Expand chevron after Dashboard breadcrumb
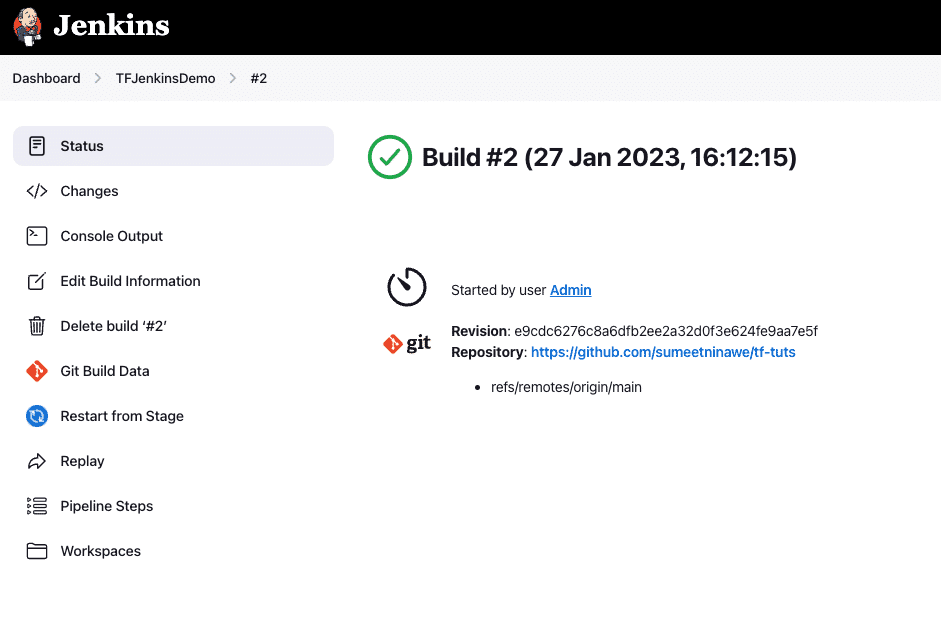 click(98, 79)
